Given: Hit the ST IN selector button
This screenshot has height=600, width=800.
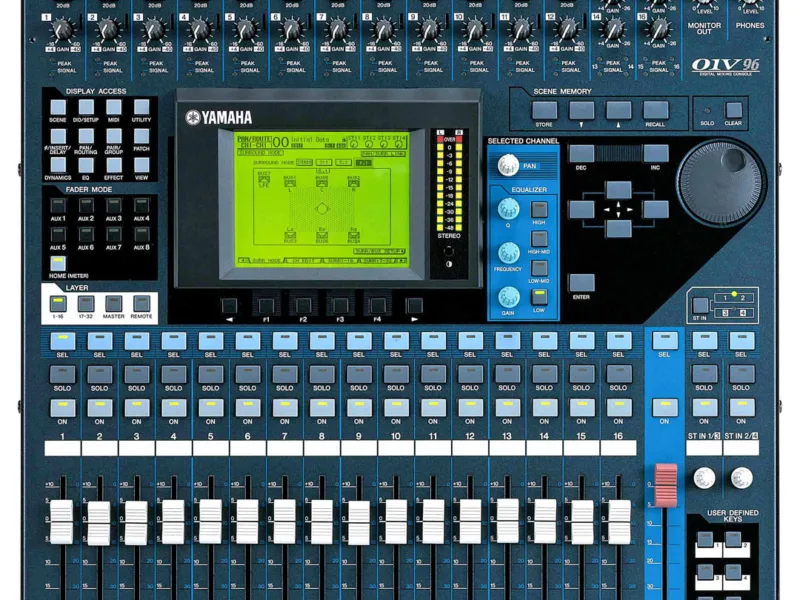Looking at the screenshot, I should (x=699, y=306).
